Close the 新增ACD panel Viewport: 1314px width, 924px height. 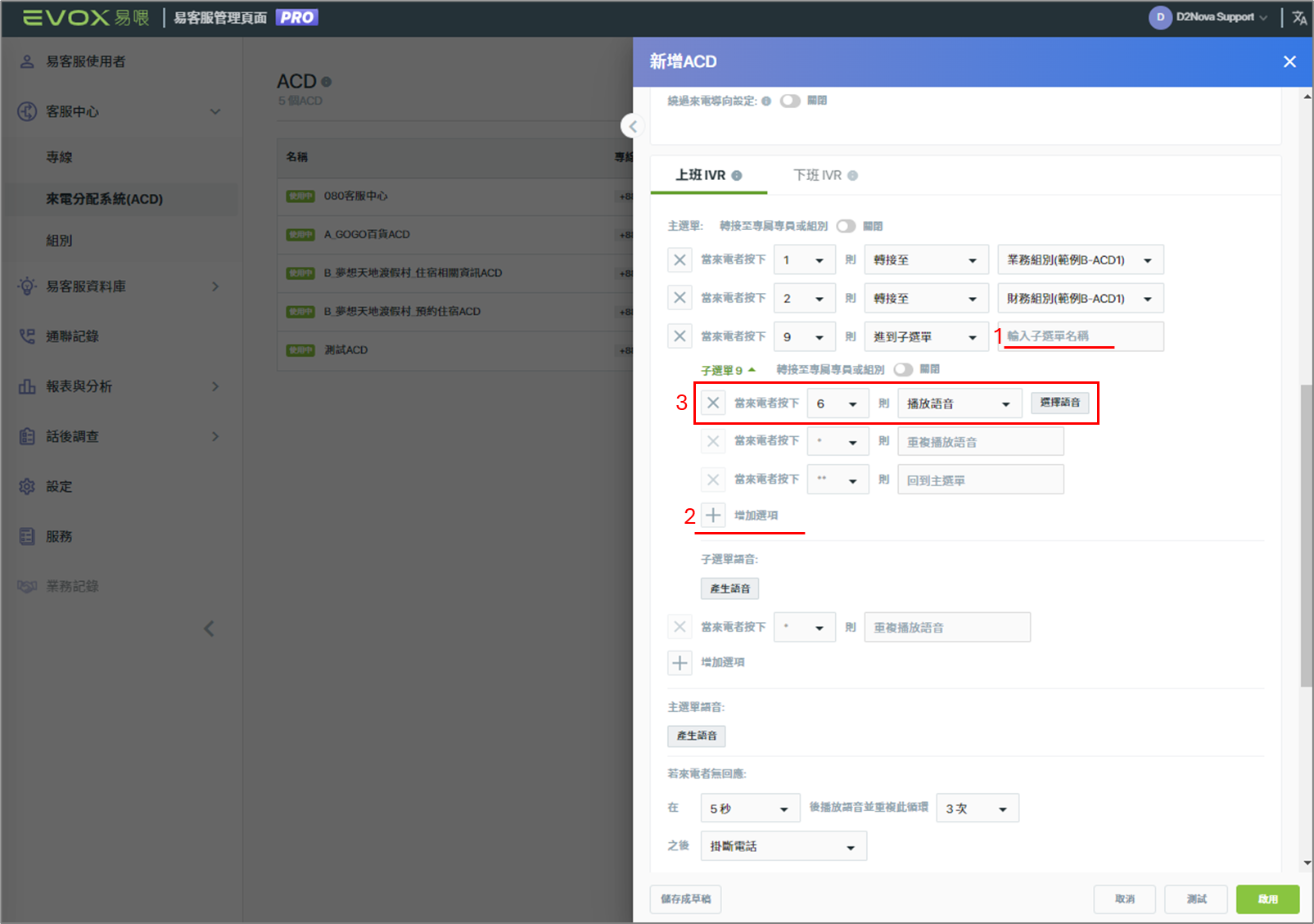1289,61
